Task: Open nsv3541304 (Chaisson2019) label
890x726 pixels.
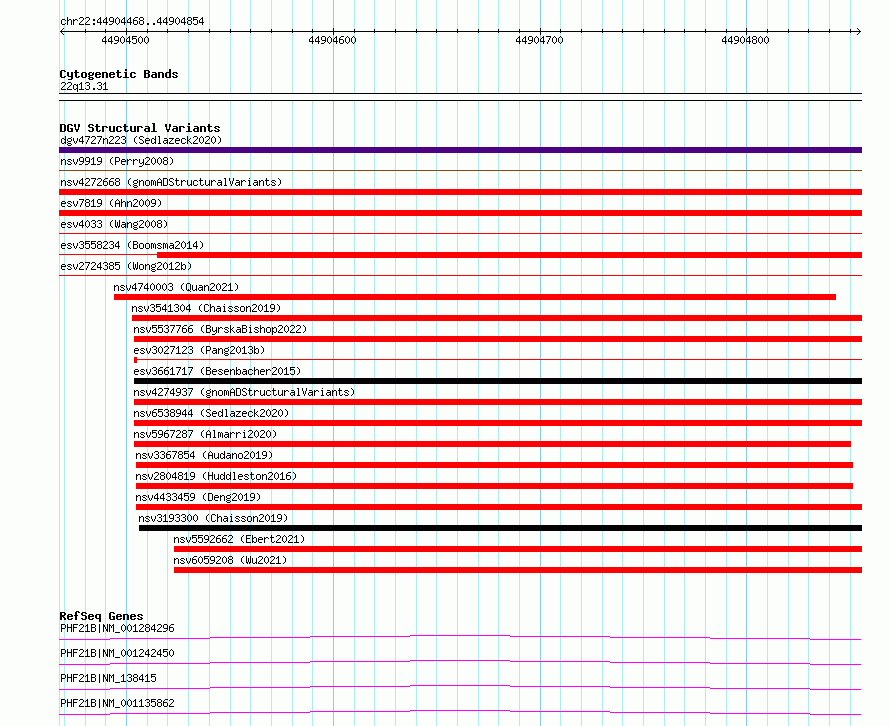Action: pos(206,308)
